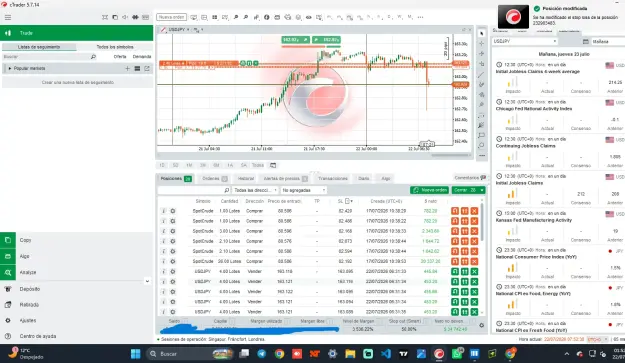
Task: Open Windows Start menu
Action: (x=136, y=354)
